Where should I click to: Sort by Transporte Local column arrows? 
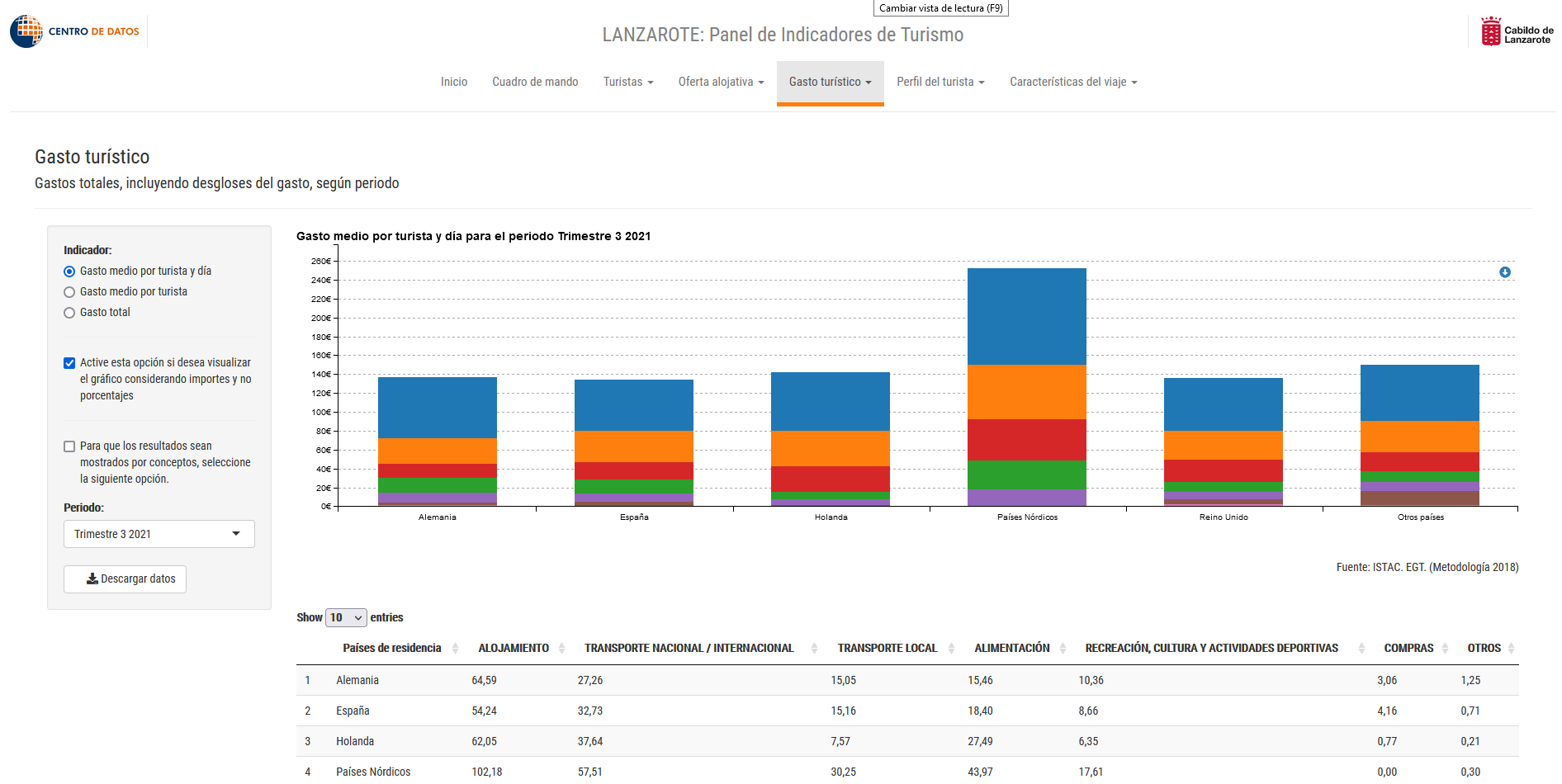pyautogui.click(x=951, y=649)
